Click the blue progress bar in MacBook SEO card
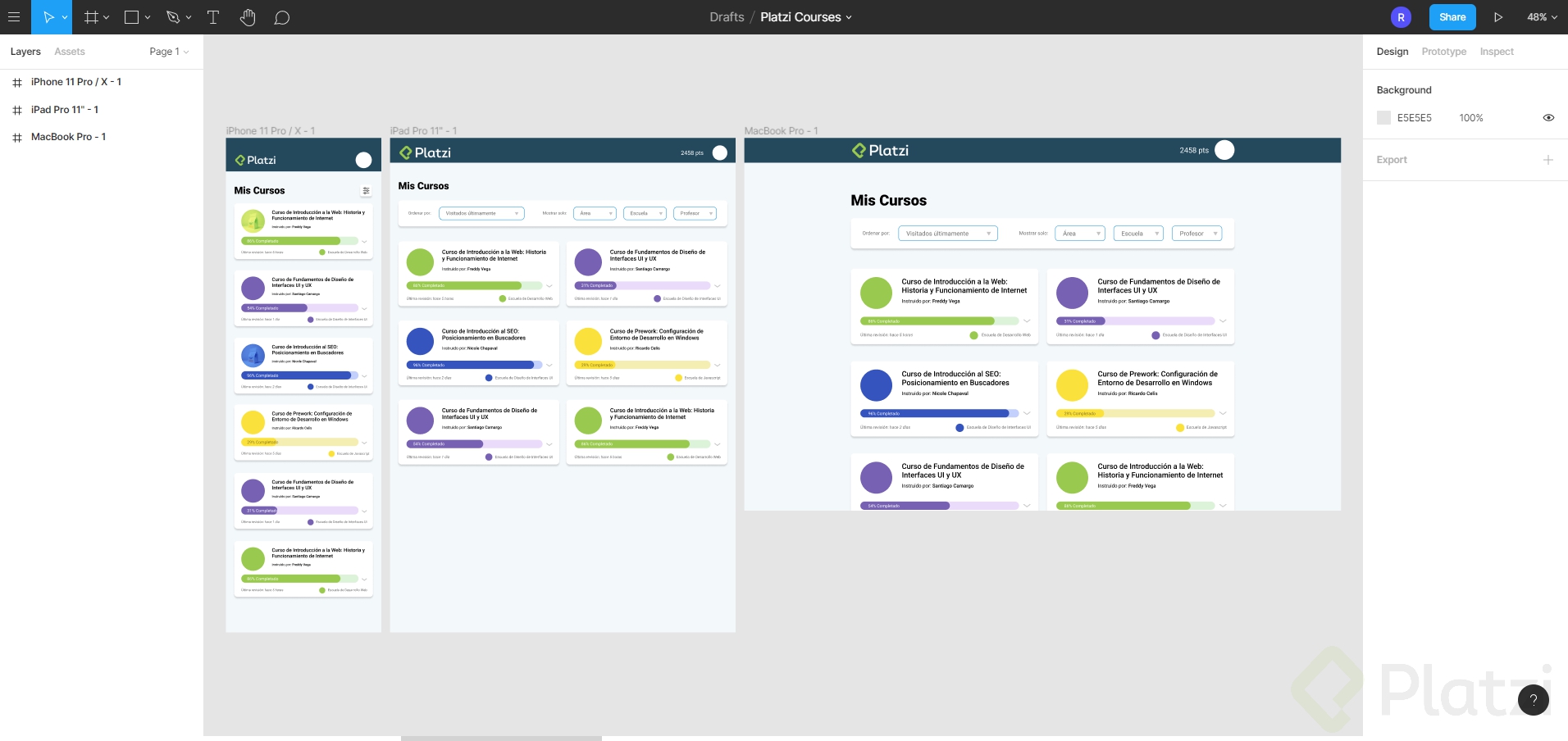Viewport: 1568px width, 741px height. (940, 414)
